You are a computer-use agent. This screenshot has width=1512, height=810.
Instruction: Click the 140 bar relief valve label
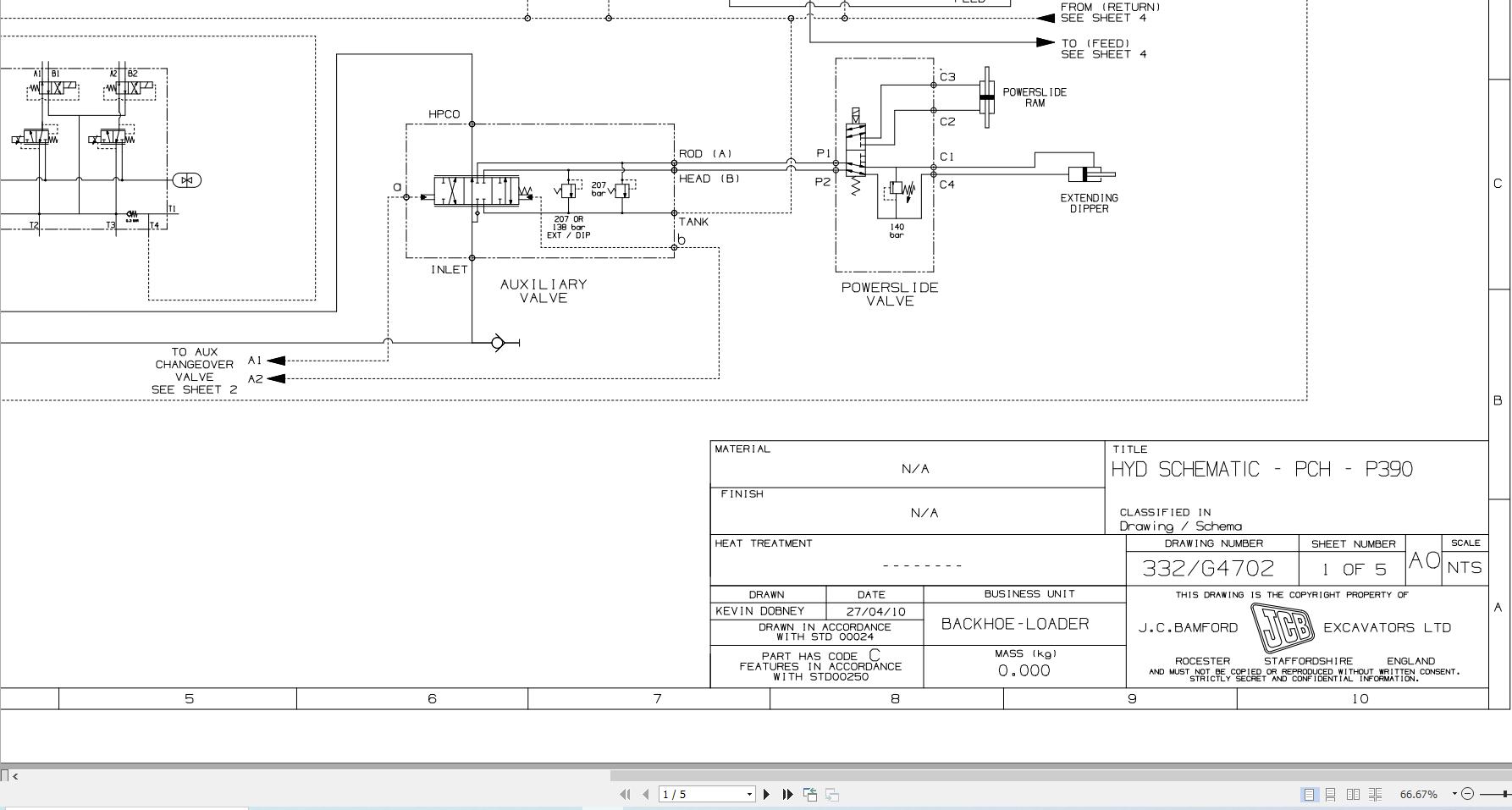(897, 230)
